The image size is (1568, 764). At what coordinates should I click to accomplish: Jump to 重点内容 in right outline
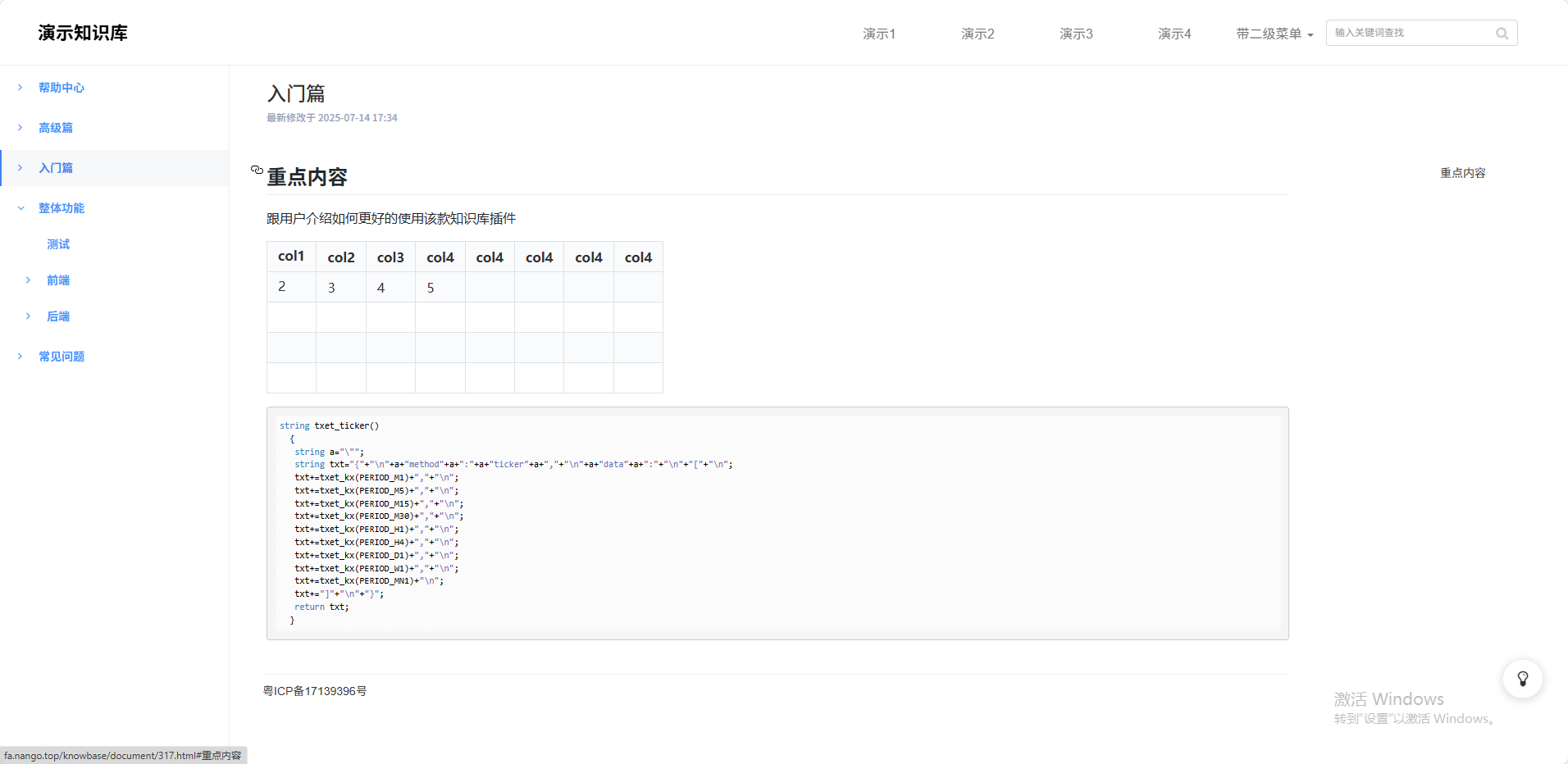pos(1462,173)
